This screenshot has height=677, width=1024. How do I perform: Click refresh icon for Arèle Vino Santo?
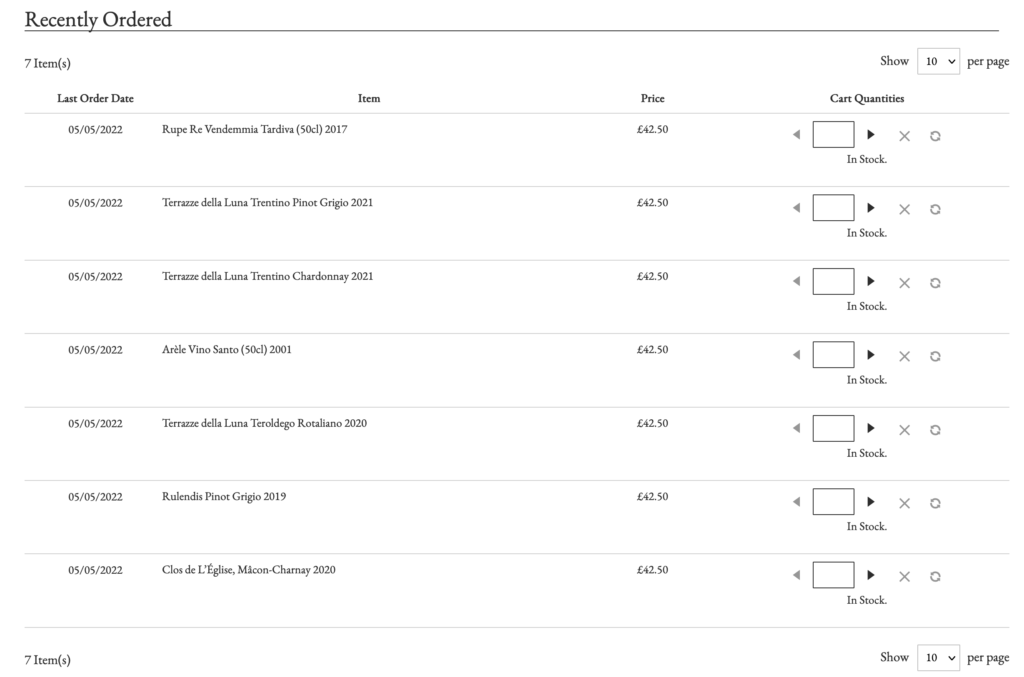935,356
